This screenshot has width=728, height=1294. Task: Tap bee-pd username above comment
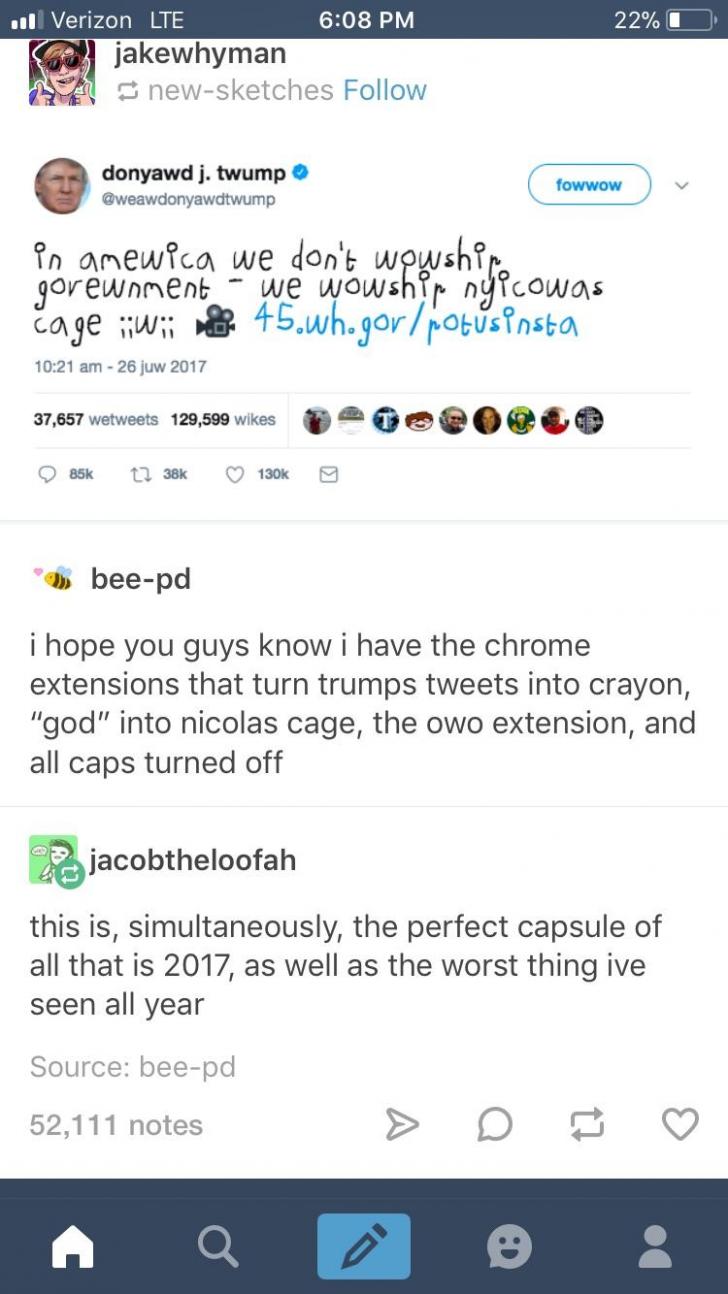(x=140, y=578)
